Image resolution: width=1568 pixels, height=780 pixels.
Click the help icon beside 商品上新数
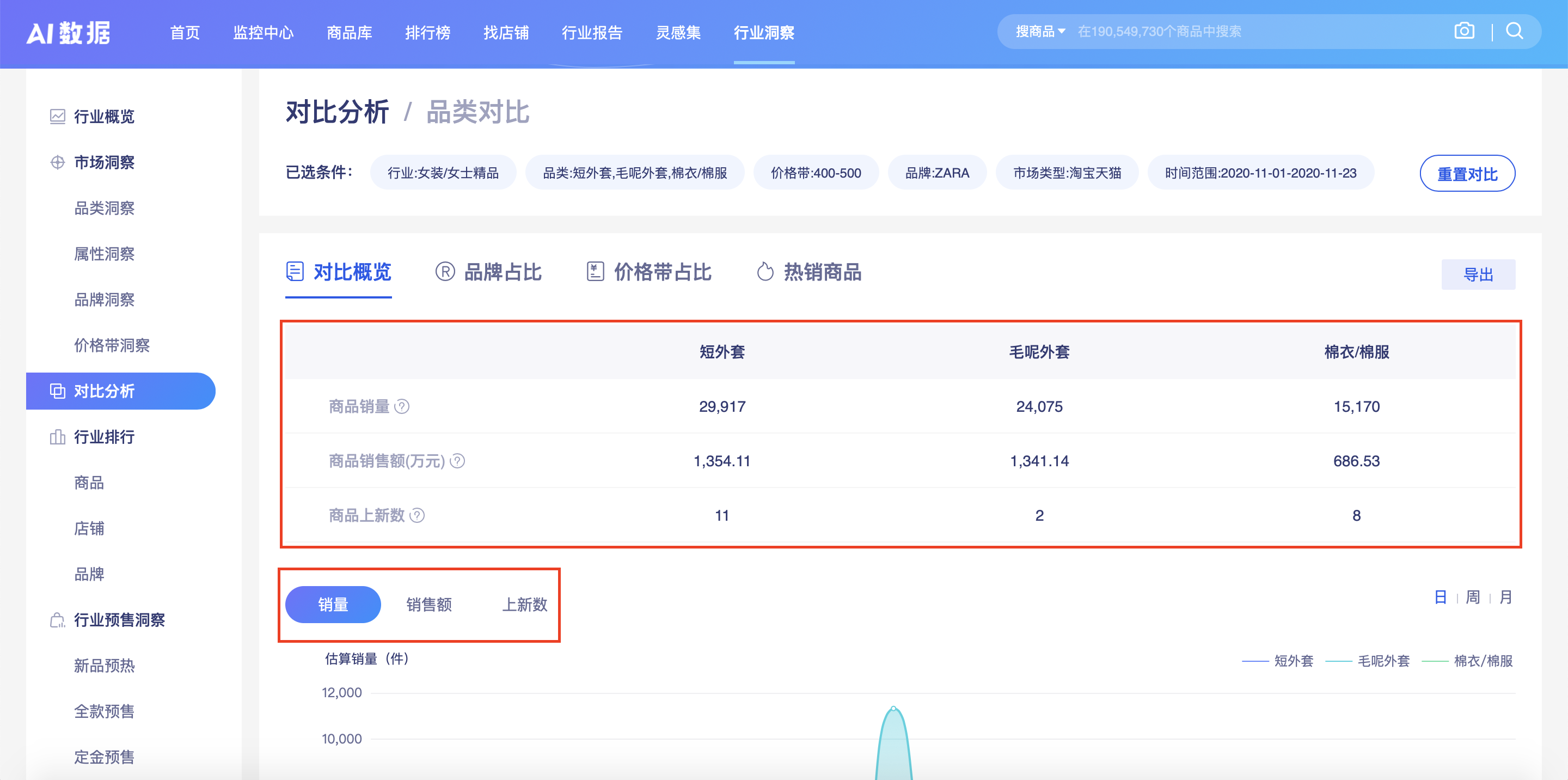point(417,515)
